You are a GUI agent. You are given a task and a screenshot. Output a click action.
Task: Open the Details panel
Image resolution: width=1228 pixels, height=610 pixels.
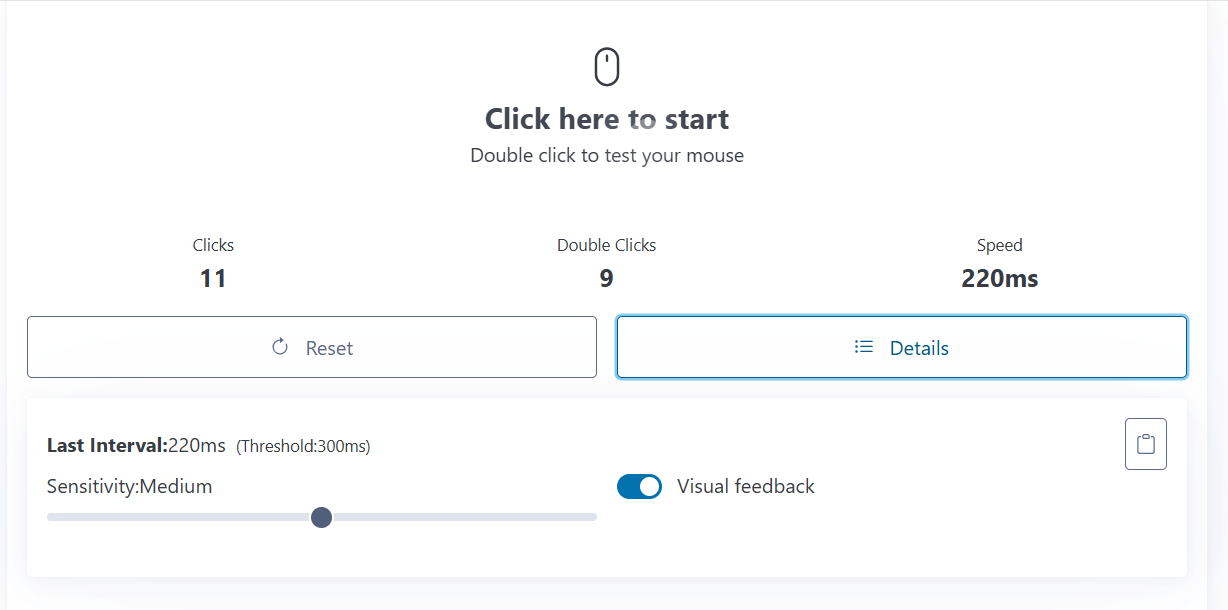pos(901,347)
